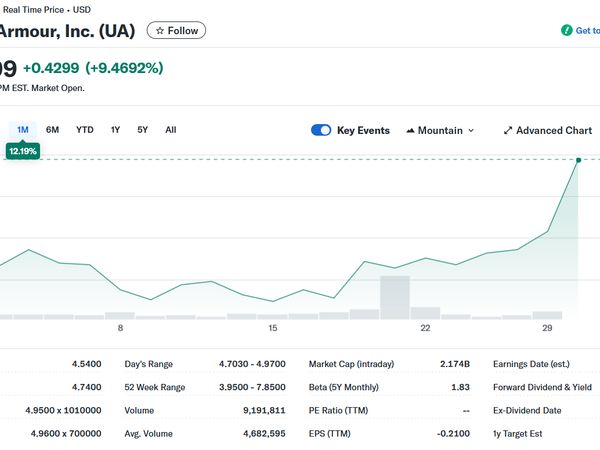Switch to the 6M time range
Image resolution: width=600 pixels, height=450 pixels.
53,130
